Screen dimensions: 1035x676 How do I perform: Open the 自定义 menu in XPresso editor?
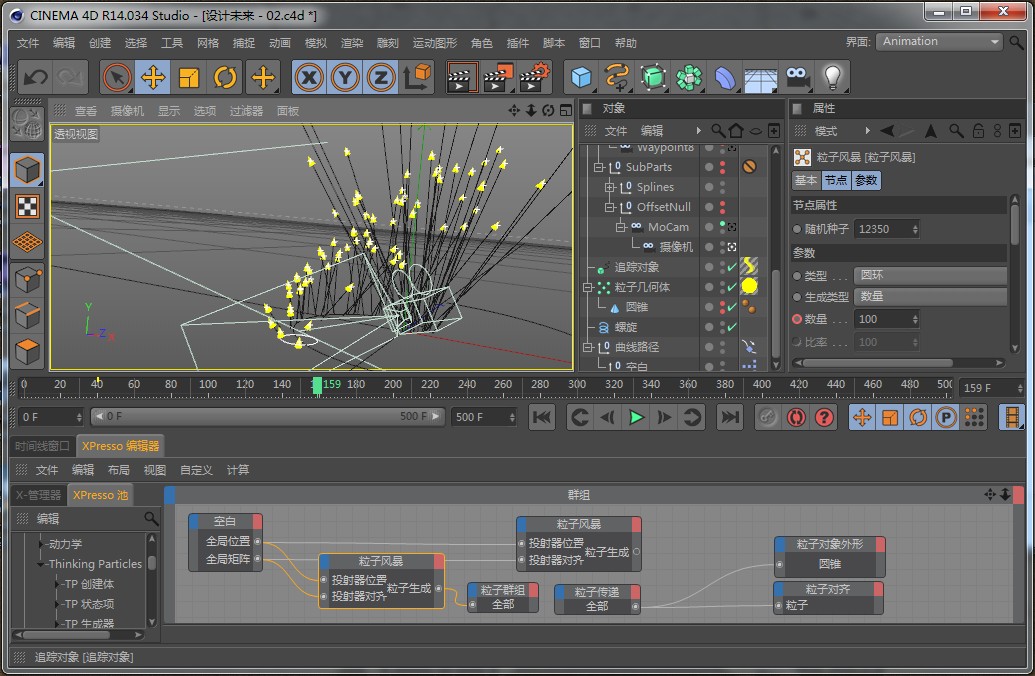[196, 470]
